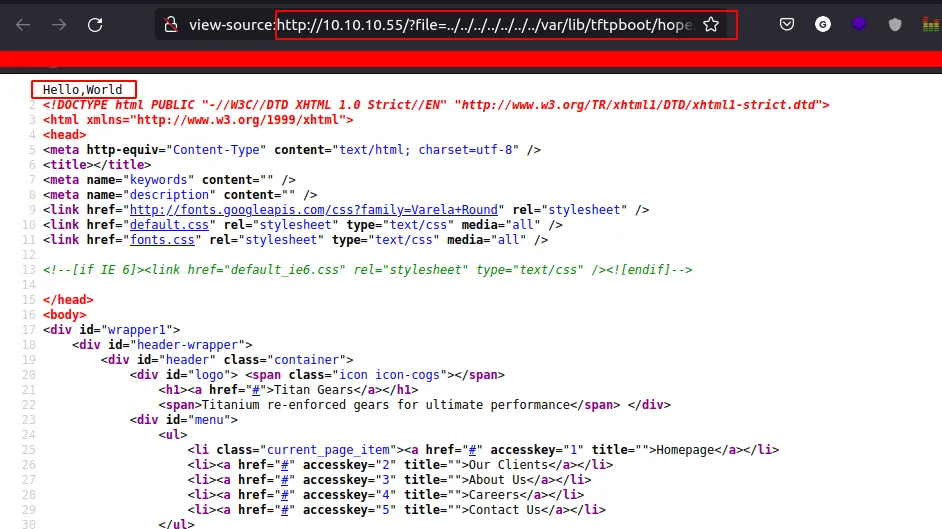Open the equalizer bars extension icon
The image size is (942, 529).
(x=929, y=25)
